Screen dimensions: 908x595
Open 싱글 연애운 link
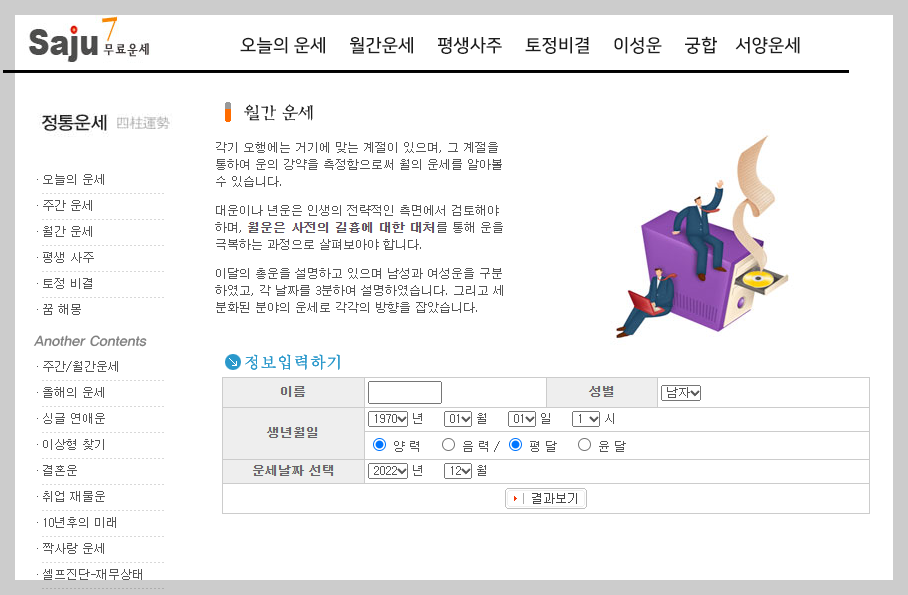(74, 418)
